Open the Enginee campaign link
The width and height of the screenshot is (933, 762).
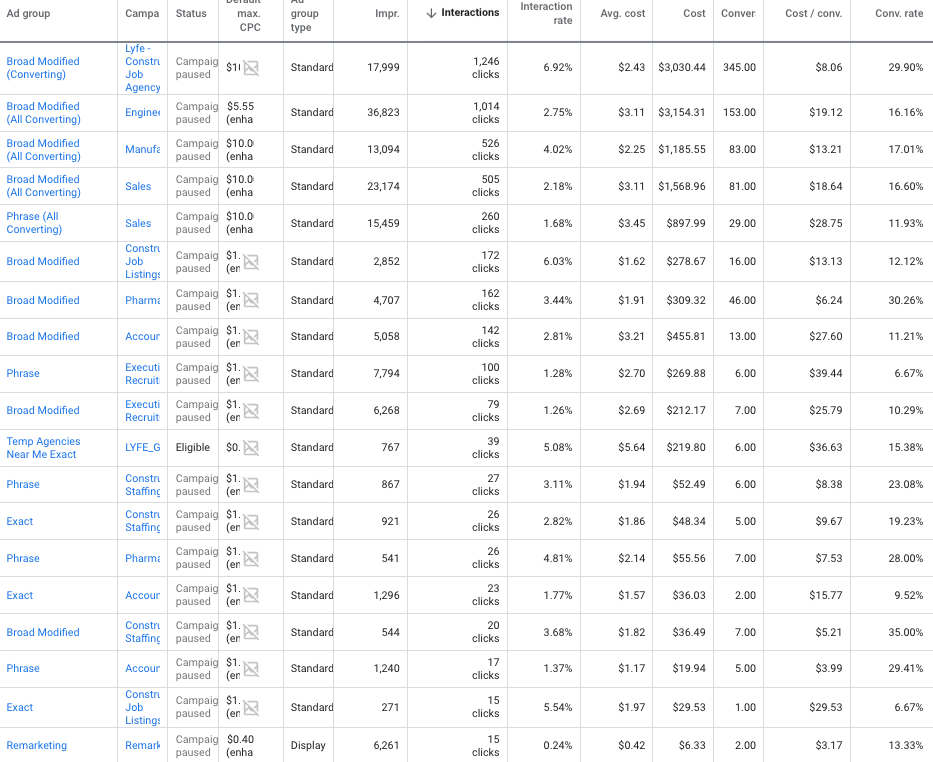[x=142, y=112]
